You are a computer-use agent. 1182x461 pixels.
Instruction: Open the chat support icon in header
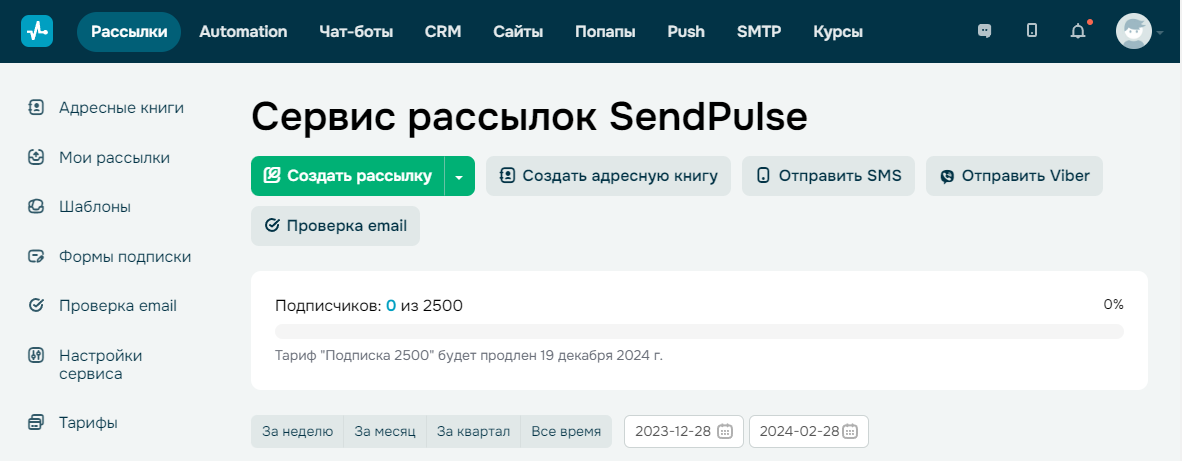(x=984, y=31)
